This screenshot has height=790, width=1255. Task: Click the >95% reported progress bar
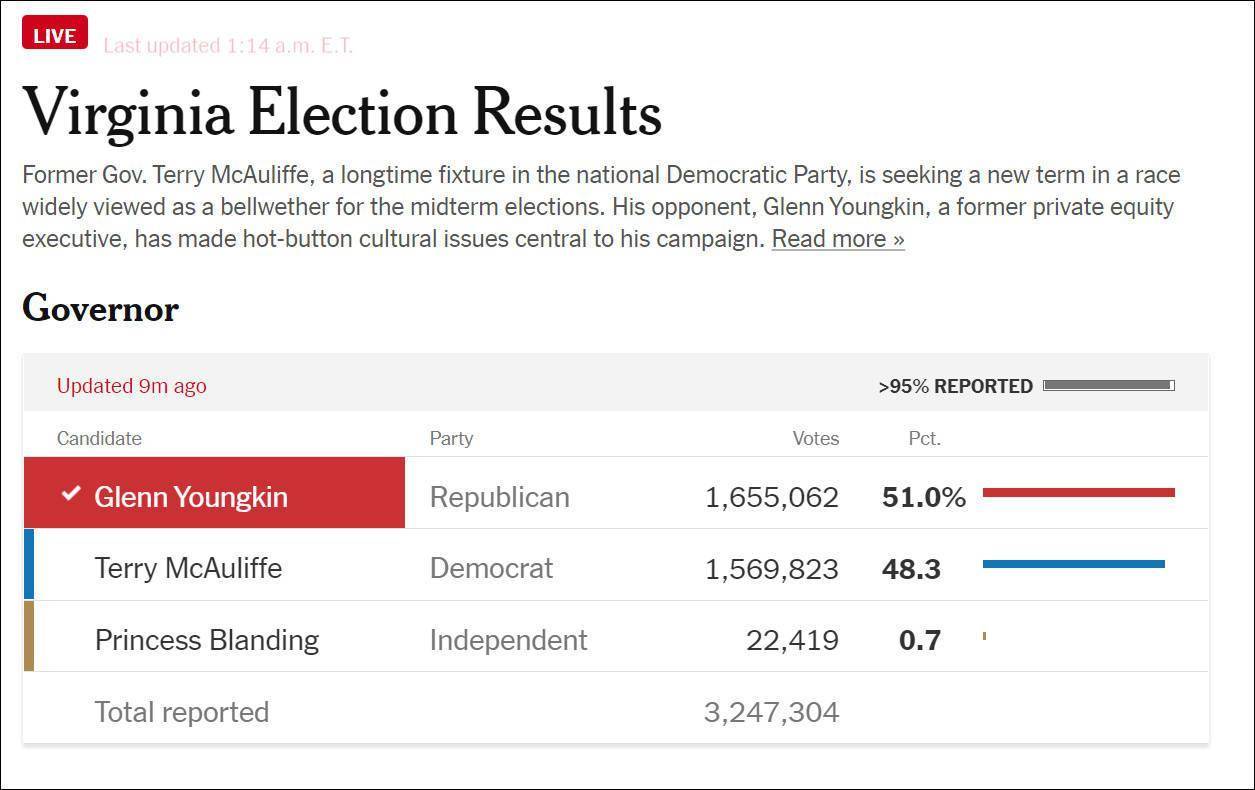(1108, 385)
